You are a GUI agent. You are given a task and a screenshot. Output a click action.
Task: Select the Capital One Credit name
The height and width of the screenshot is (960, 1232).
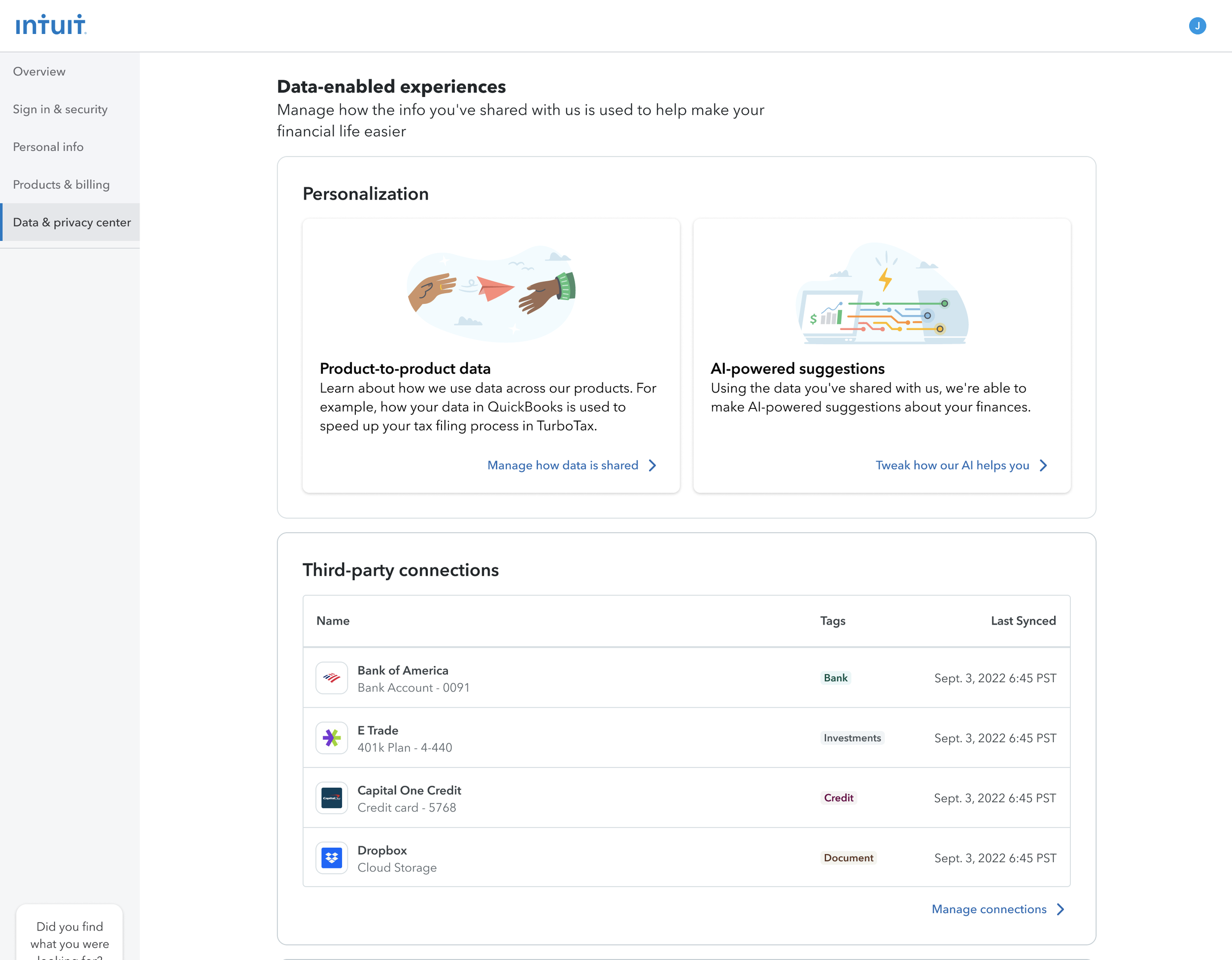pos(410,791)
